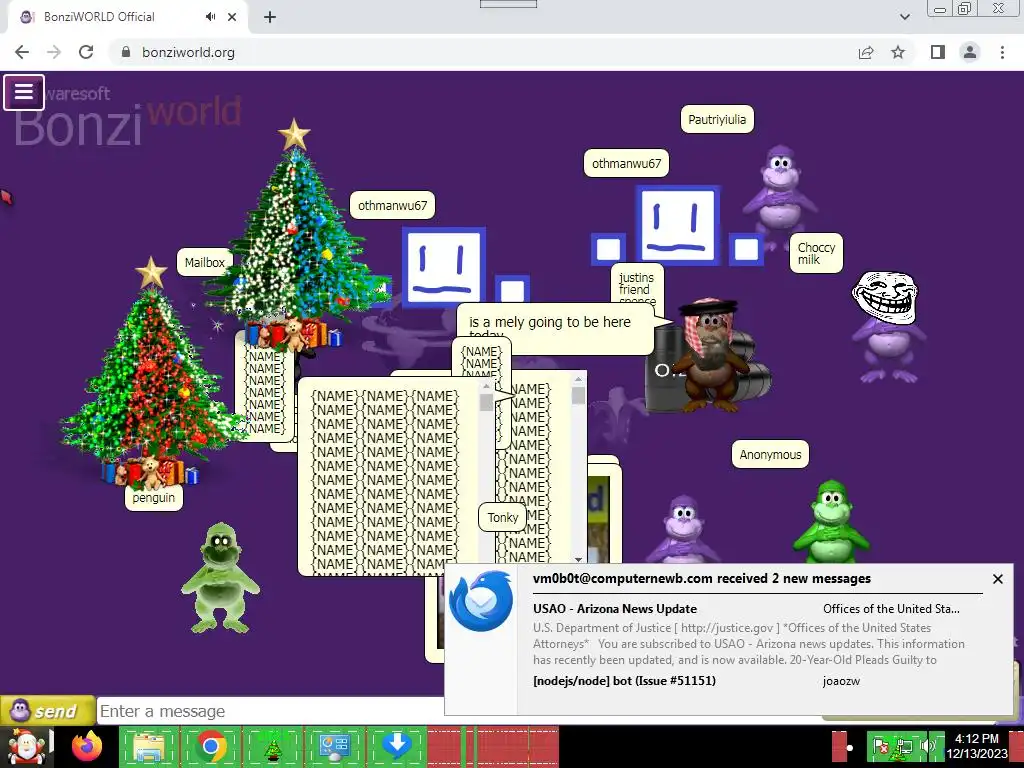Screen dimensions: 1024x768
Task: Click the Mailbox name label
Action: pyautogui.click(x=204, y=263)
